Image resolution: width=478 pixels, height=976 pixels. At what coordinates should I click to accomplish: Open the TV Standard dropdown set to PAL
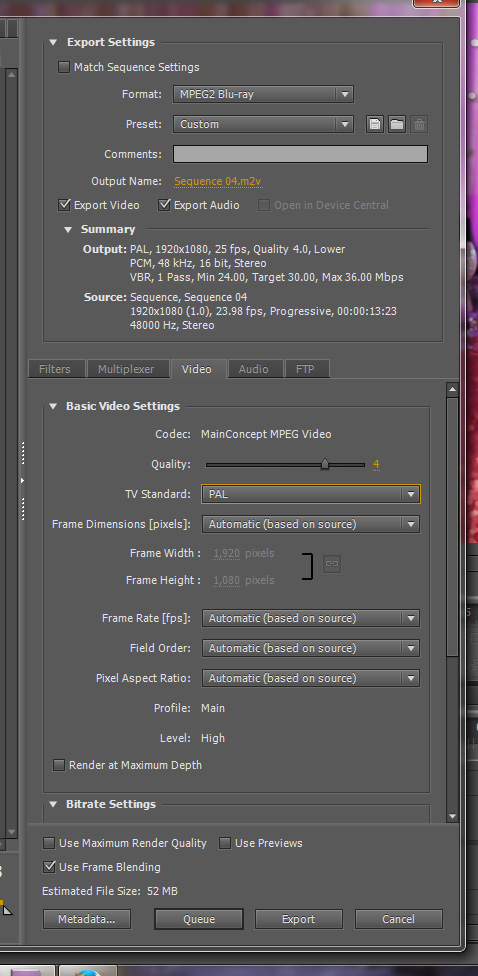(x=311, y=494)
